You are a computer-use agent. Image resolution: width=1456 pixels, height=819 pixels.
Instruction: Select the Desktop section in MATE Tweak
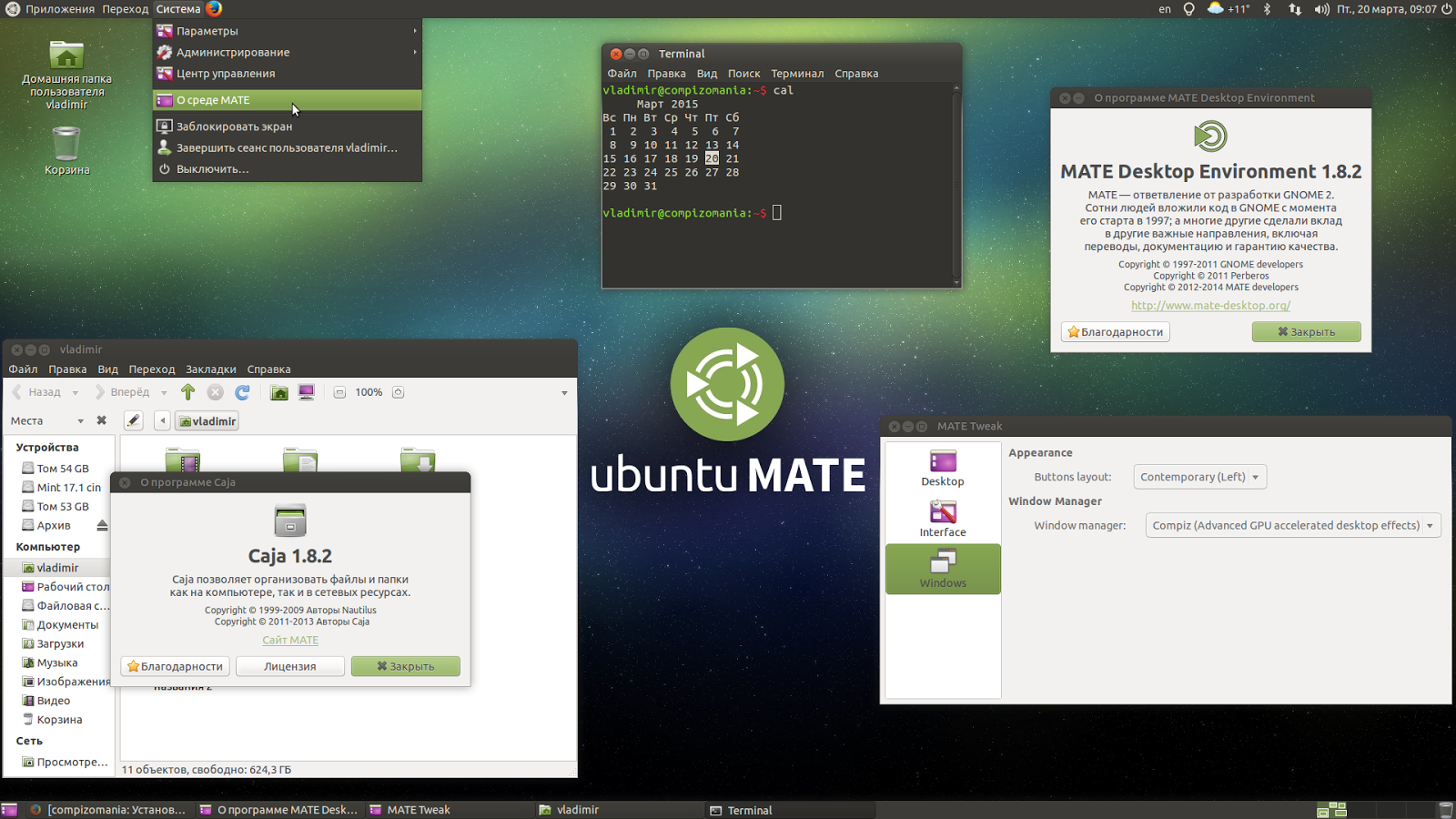point(943,469)
